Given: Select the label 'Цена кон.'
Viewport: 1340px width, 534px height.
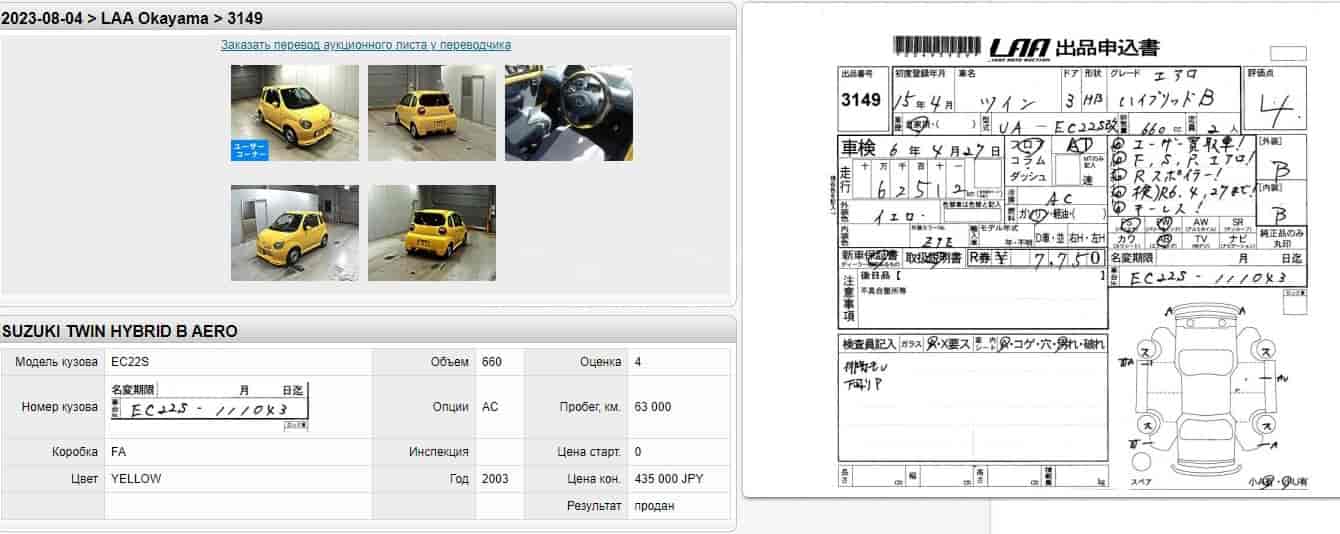Looking at the screenshot, I should click(594, 479).
